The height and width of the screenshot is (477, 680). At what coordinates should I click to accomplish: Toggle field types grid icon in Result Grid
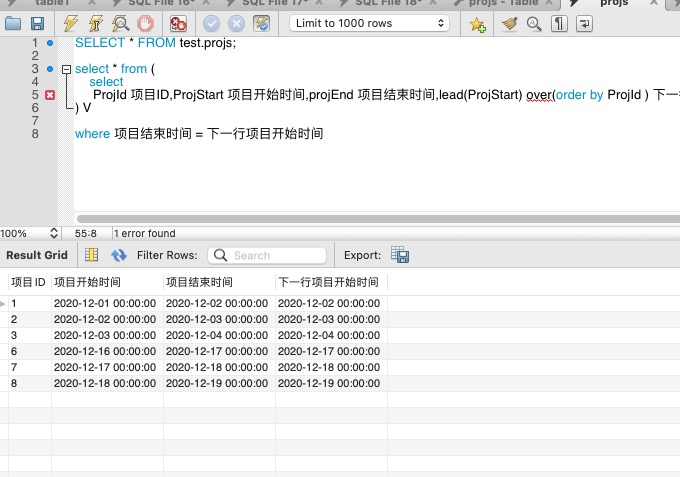pos(92,255)
